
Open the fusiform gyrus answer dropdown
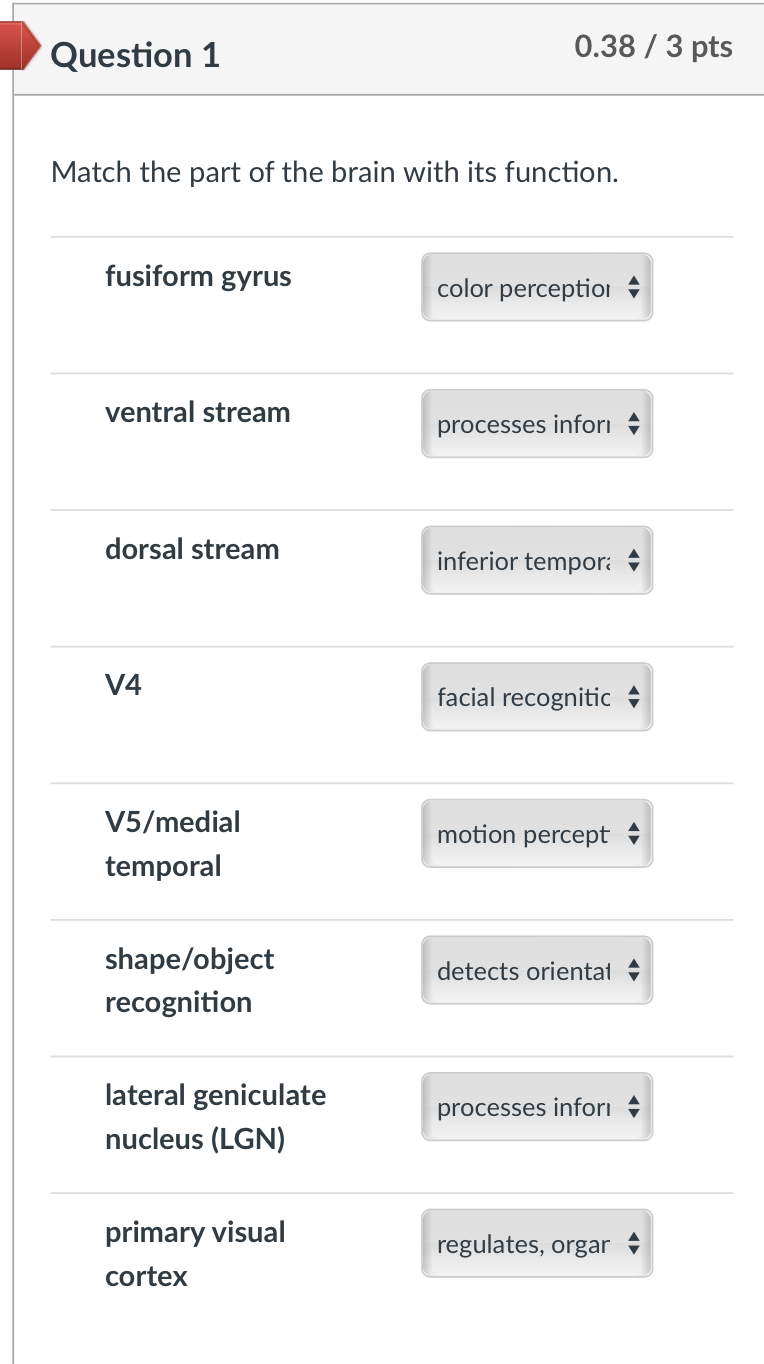(537, 288)
